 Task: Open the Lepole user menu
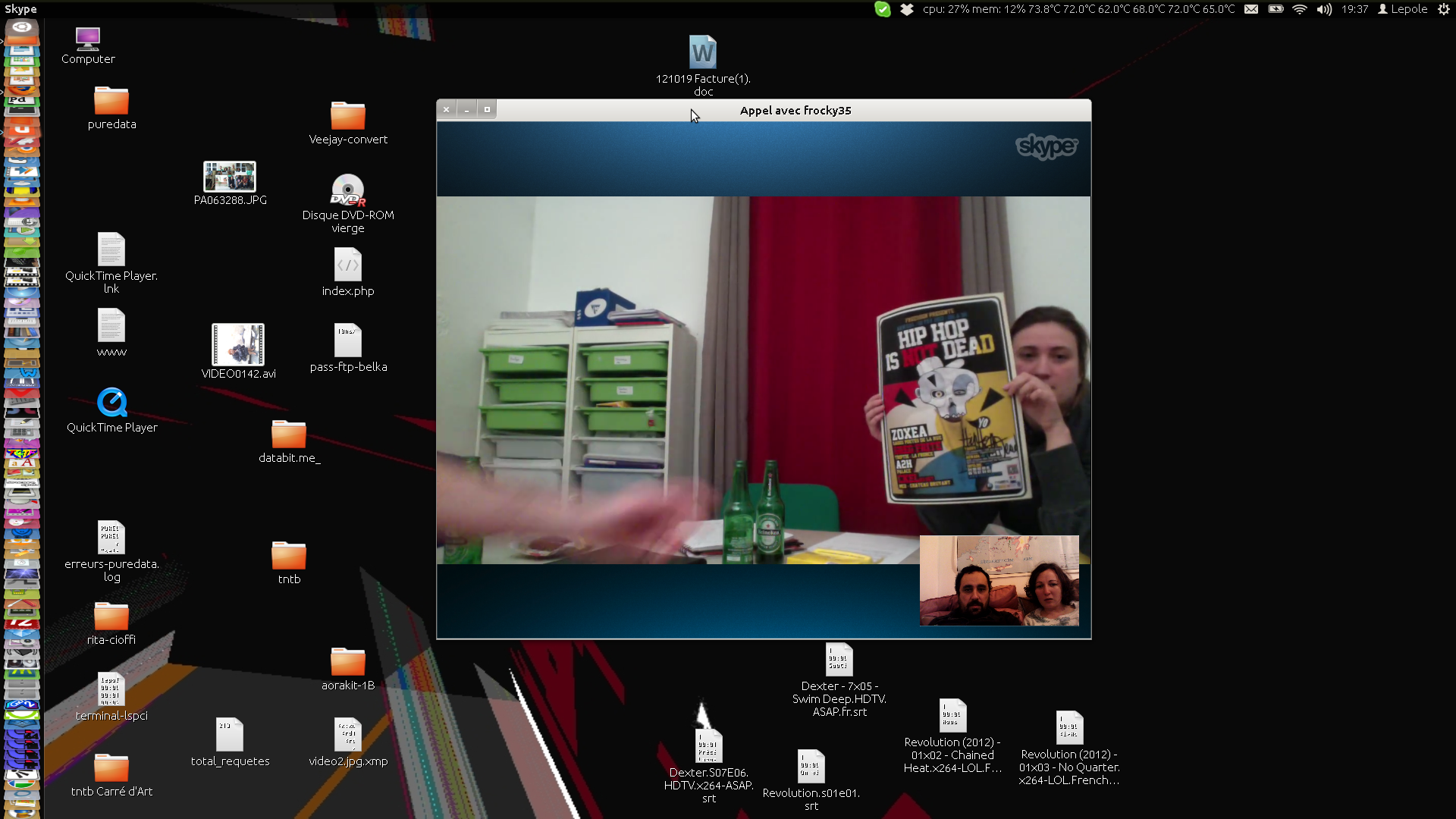point(1403,9)
